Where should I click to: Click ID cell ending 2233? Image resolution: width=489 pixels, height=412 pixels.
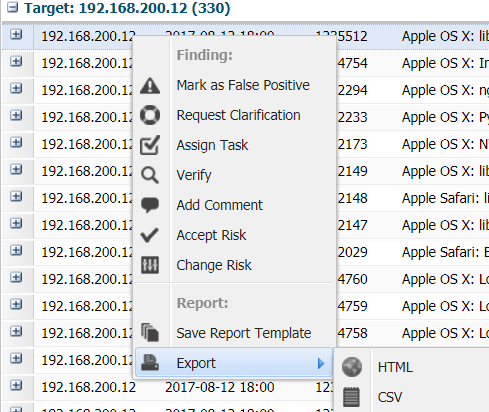point(352,117)
